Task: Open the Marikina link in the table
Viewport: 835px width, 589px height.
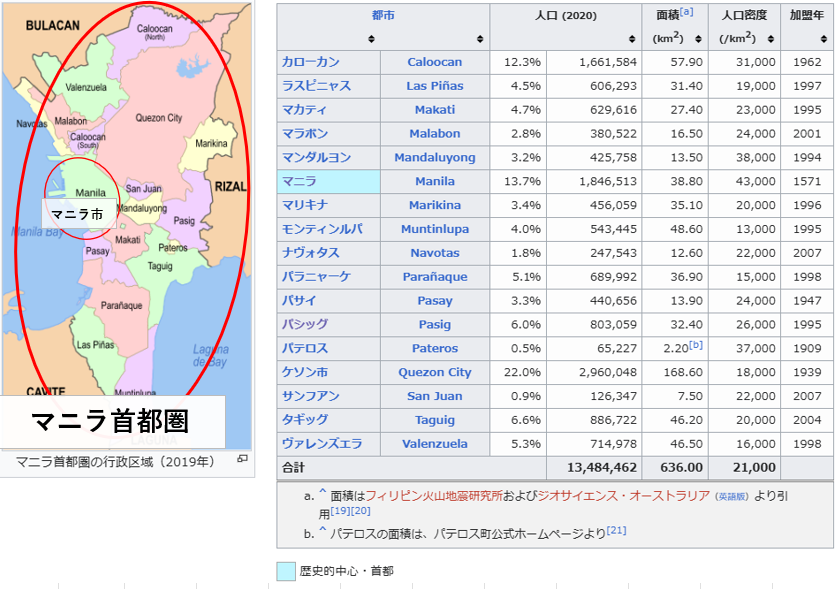Action: [435, 205]
